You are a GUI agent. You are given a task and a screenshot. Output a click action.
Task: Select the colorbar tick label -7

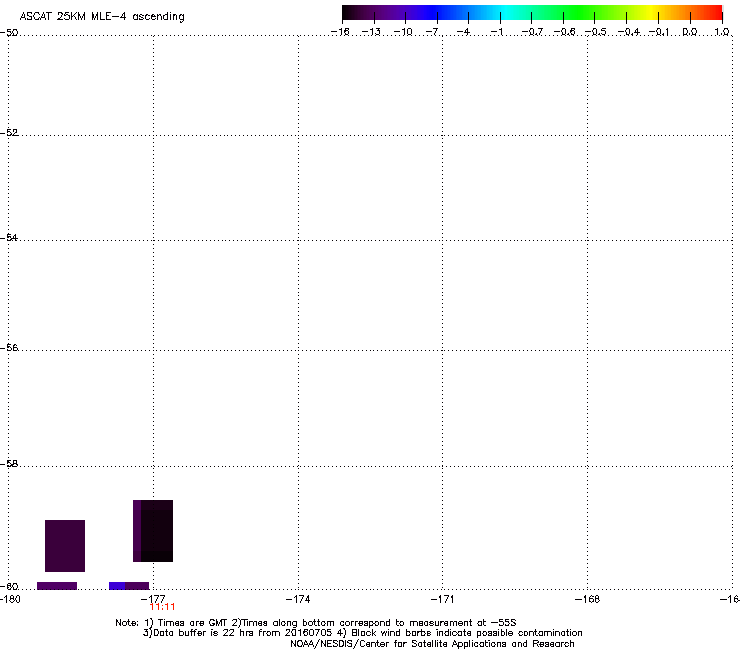(433, 32)
